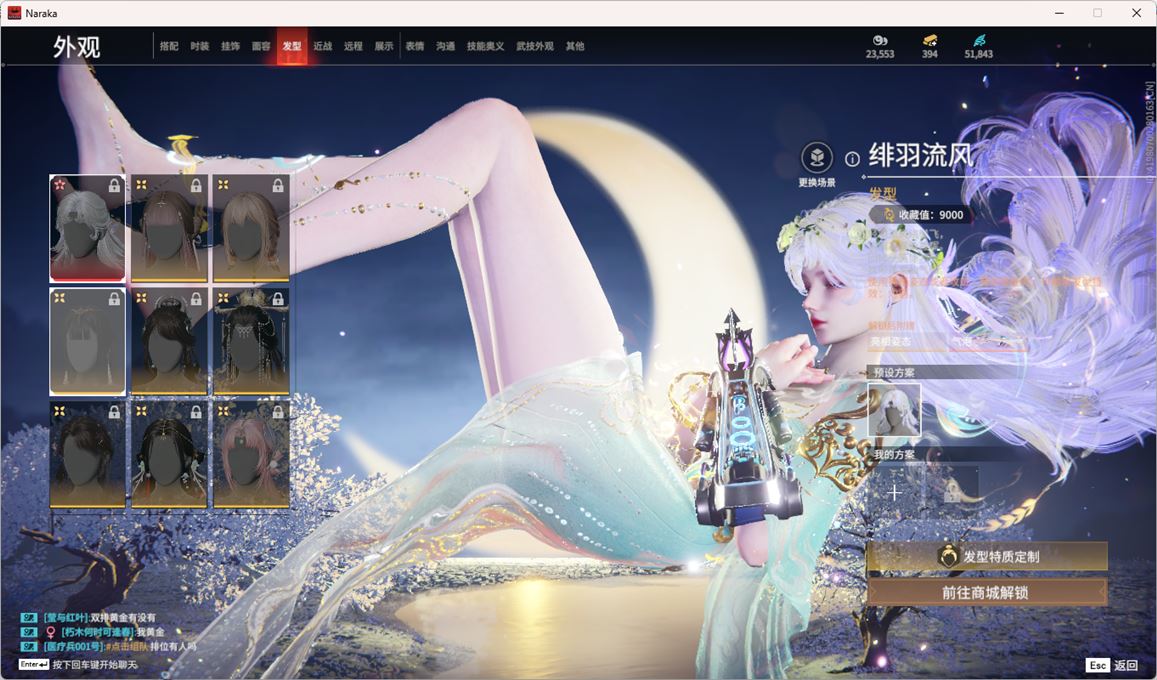Select the 发型 tab
1157x680 pixels.
[292, 46]
